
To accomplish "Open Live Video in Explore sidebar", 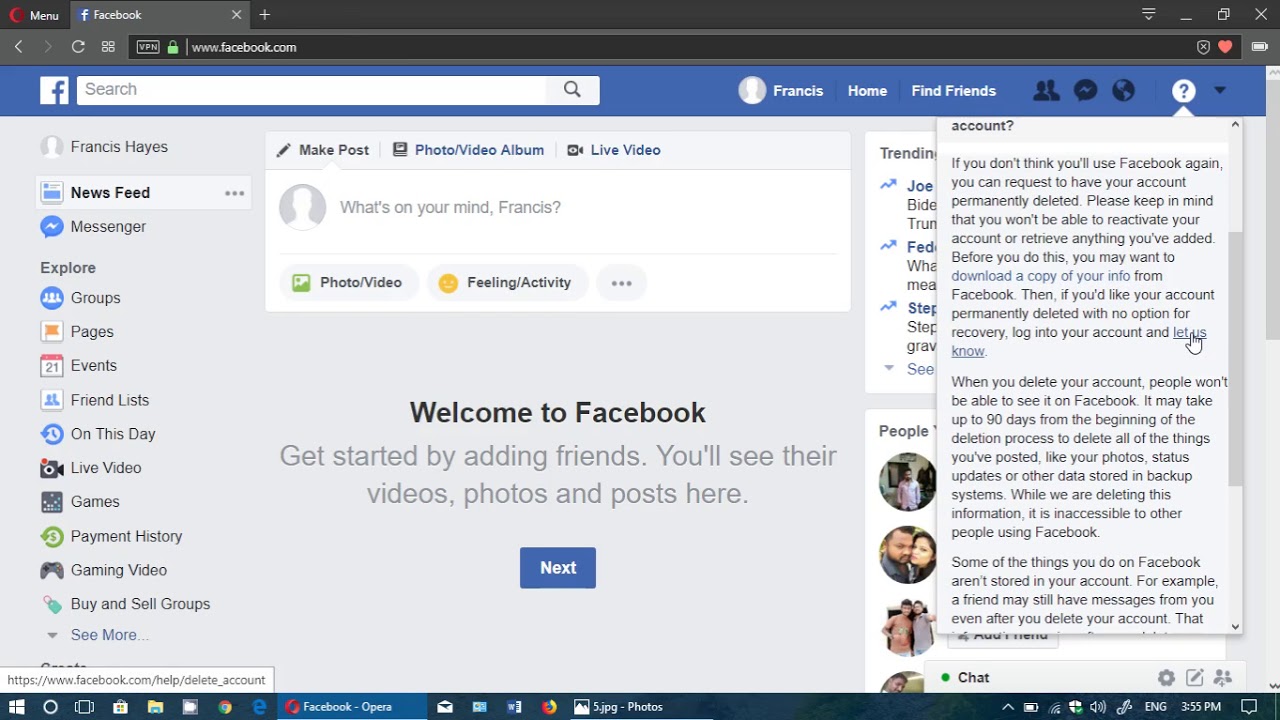I will click(105, 468).
